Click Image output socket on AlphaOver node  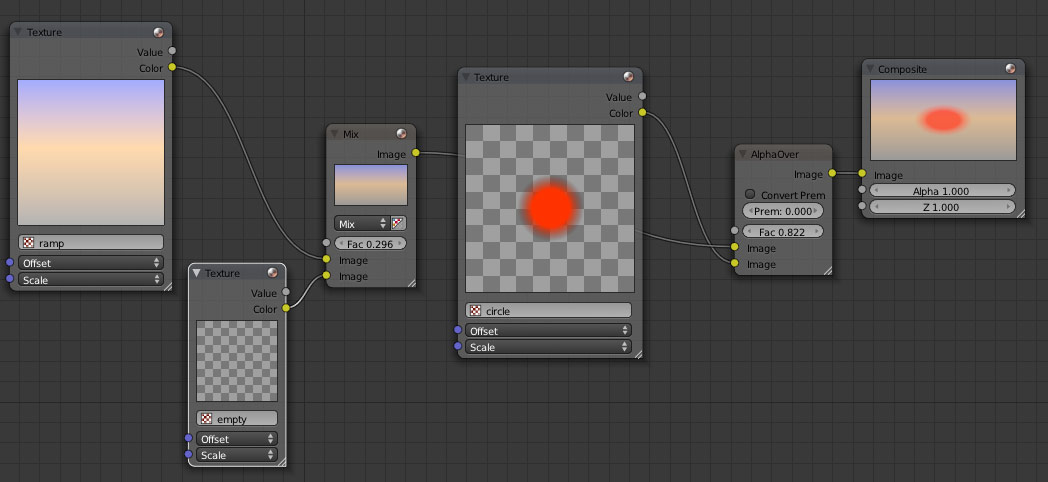point(832,173)
